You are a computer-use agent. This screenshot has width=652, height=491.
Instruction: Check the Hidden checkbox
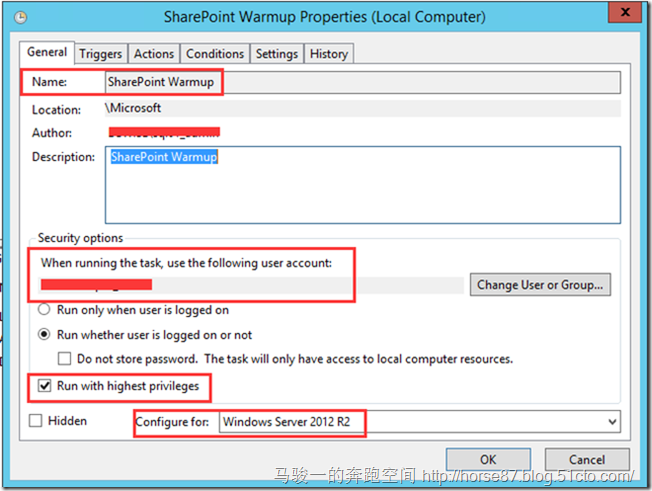click(36, 421)
